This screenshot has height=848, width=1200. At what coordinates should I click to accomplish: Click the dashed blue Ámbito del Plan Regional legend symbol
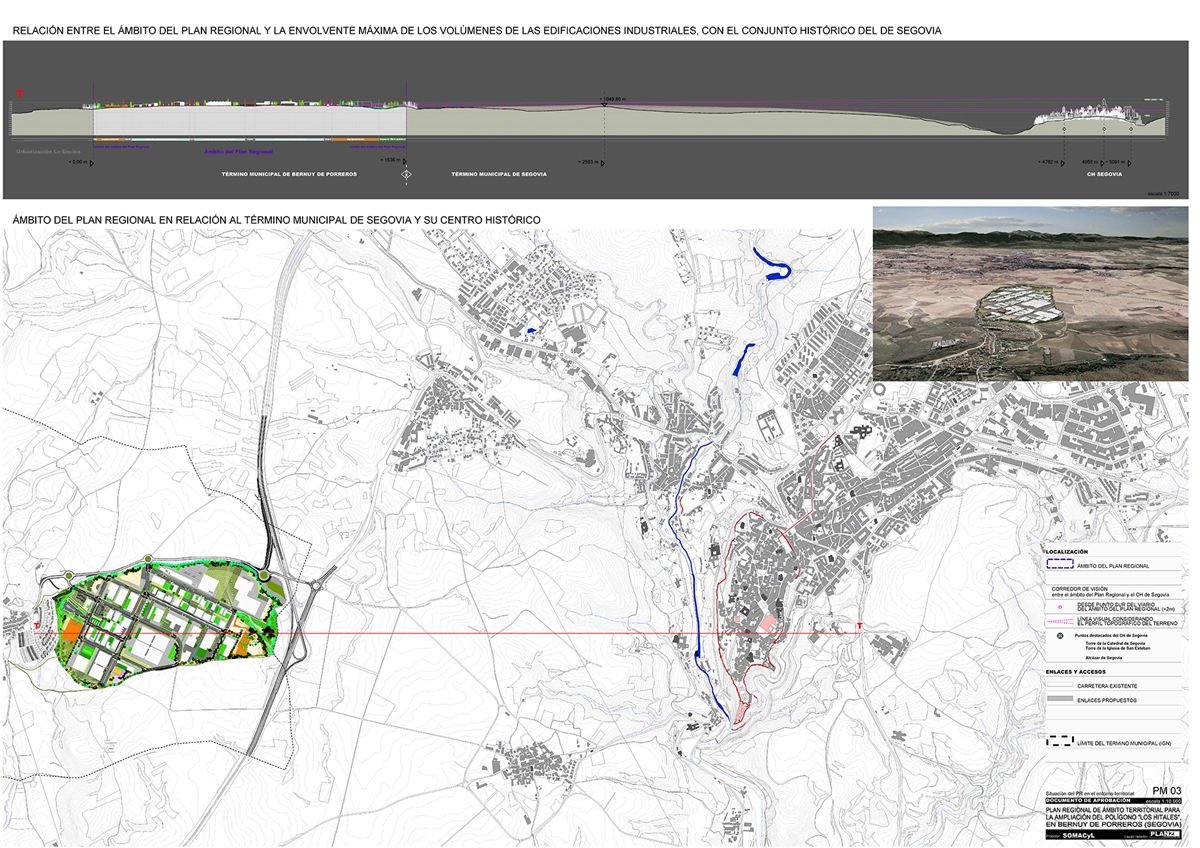1059,565
